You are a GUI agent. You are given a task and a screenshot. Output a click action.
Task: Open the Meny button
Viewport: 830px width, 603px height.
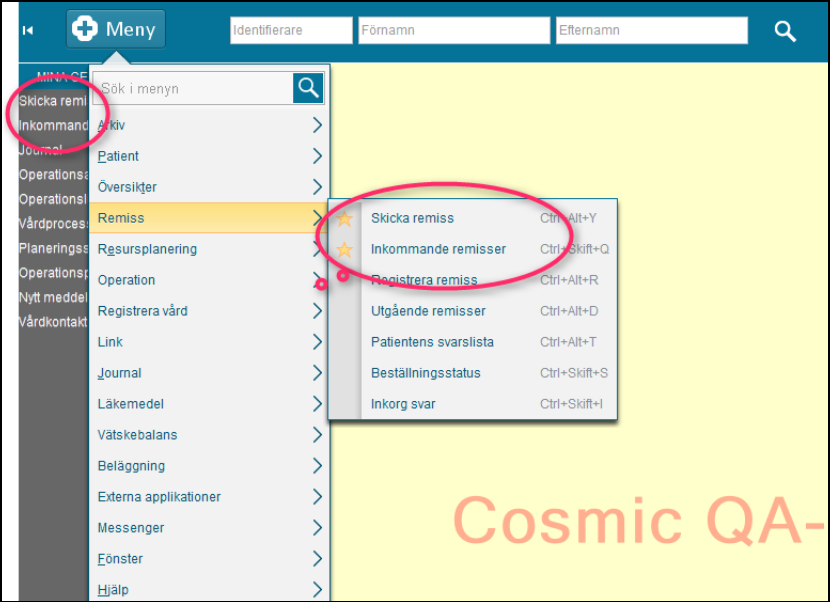tap(116, 29)
